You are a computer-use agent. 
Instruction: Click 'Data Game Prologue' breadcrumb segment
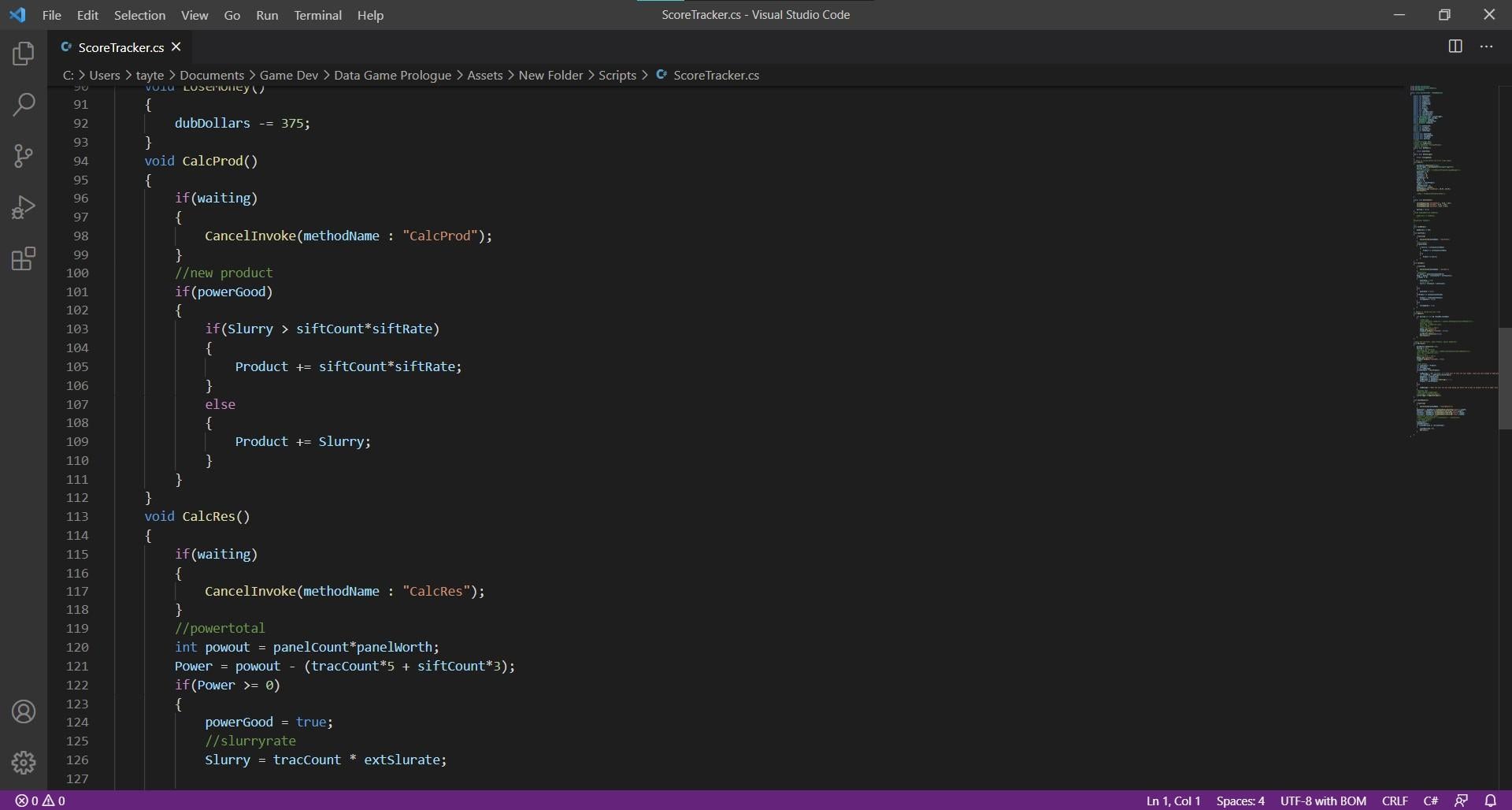click(x=392, y=75)
